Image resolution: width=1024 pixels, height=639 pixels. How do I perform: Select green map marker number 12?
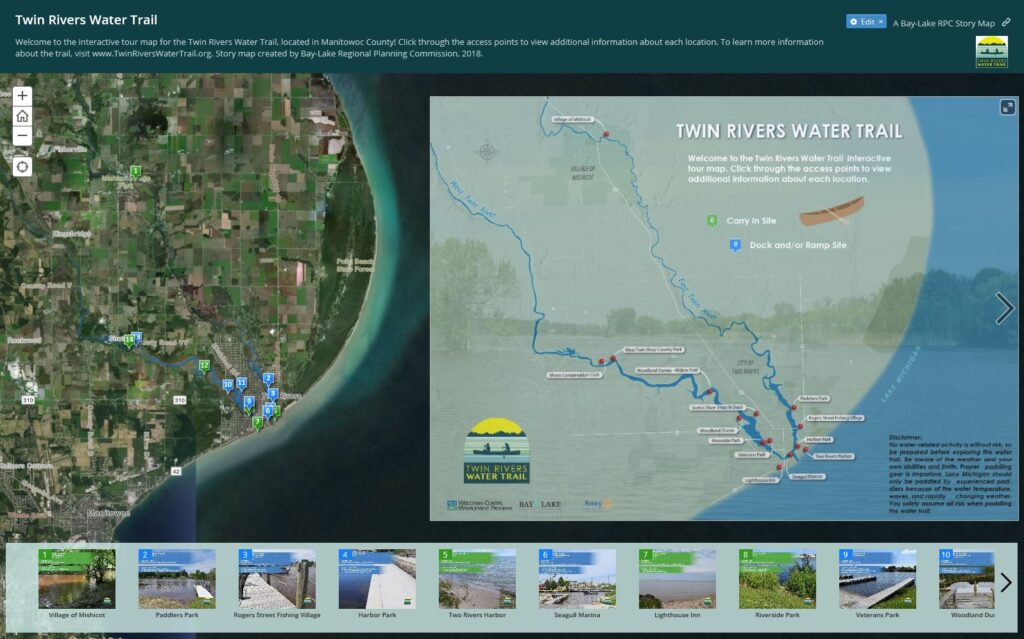[204, 366]
